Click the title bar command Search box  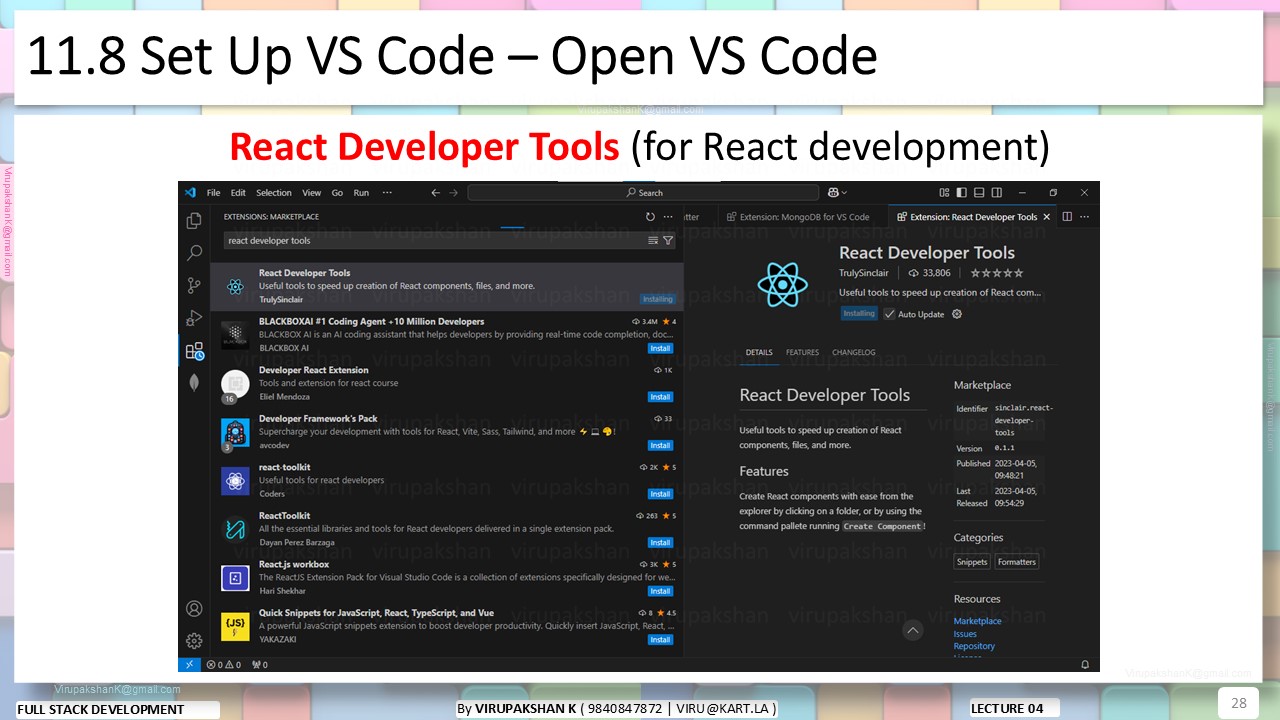coord(643,192)
